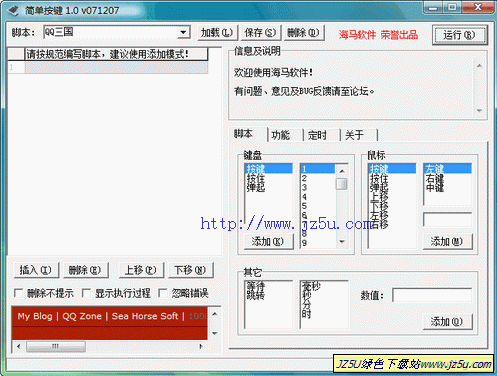Click banner horizontal scrollbar right arrow
The height and width of the screenshot is (376, 497).
click(x=201, y=346)
